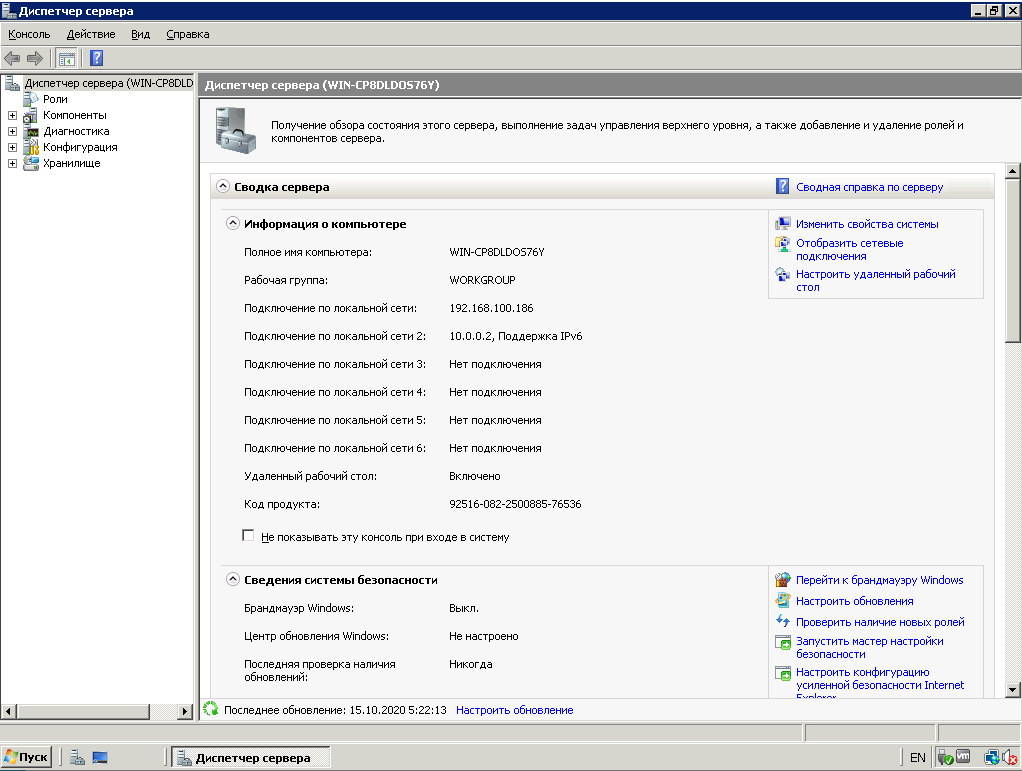Click the Роли tree icon
Screen dimensions: 1022x771
coord(31,99)
